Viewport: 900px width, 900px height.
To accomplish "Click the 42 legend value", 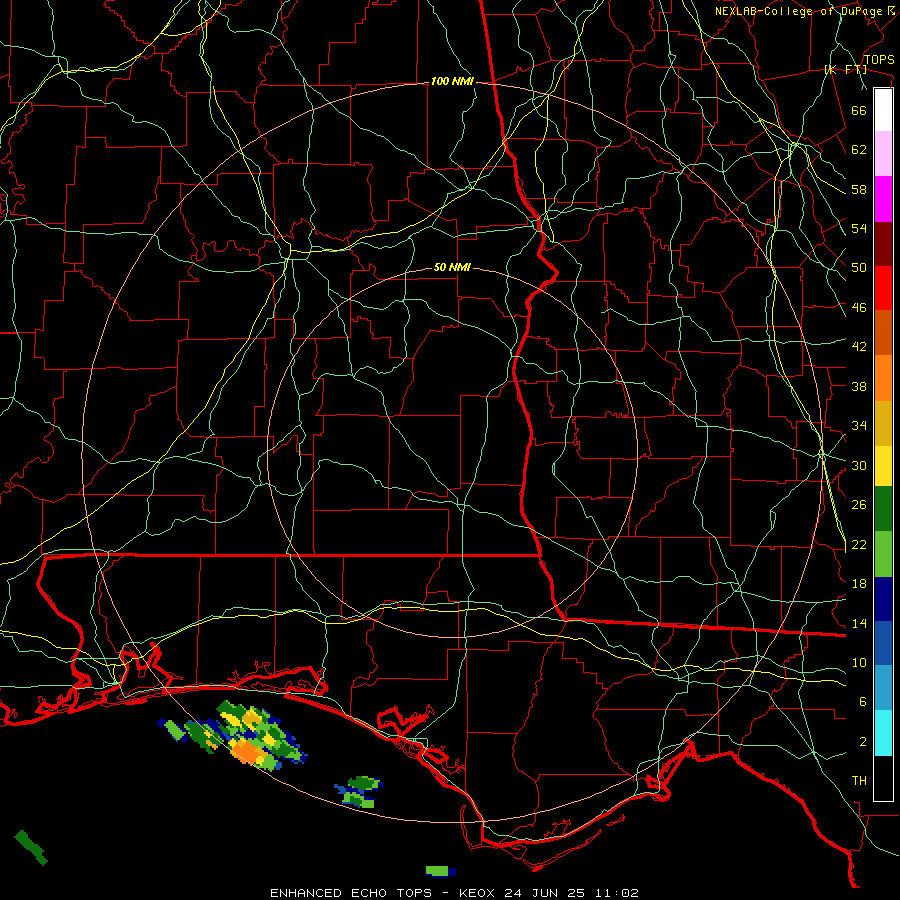I will (859, 347).
